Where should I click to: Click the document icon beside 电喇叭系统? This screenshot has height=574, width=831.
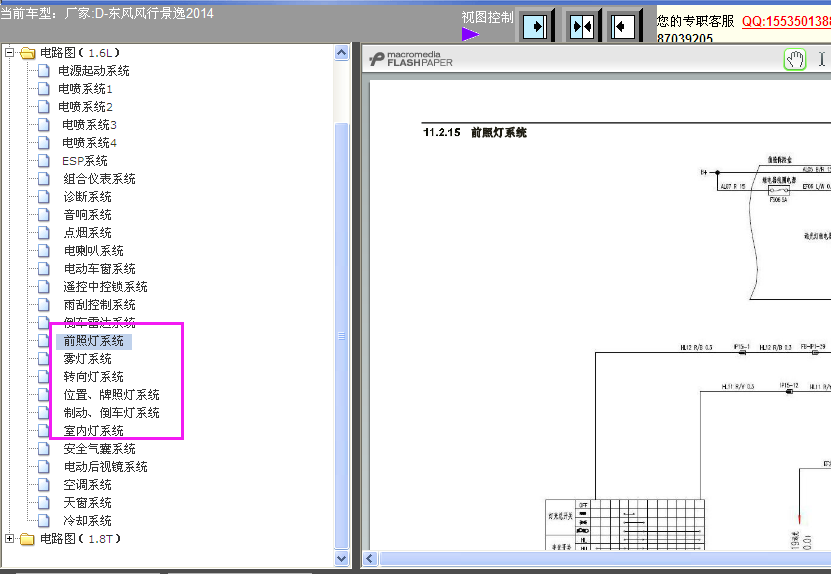pyautogui.click(x=44, y=251)
